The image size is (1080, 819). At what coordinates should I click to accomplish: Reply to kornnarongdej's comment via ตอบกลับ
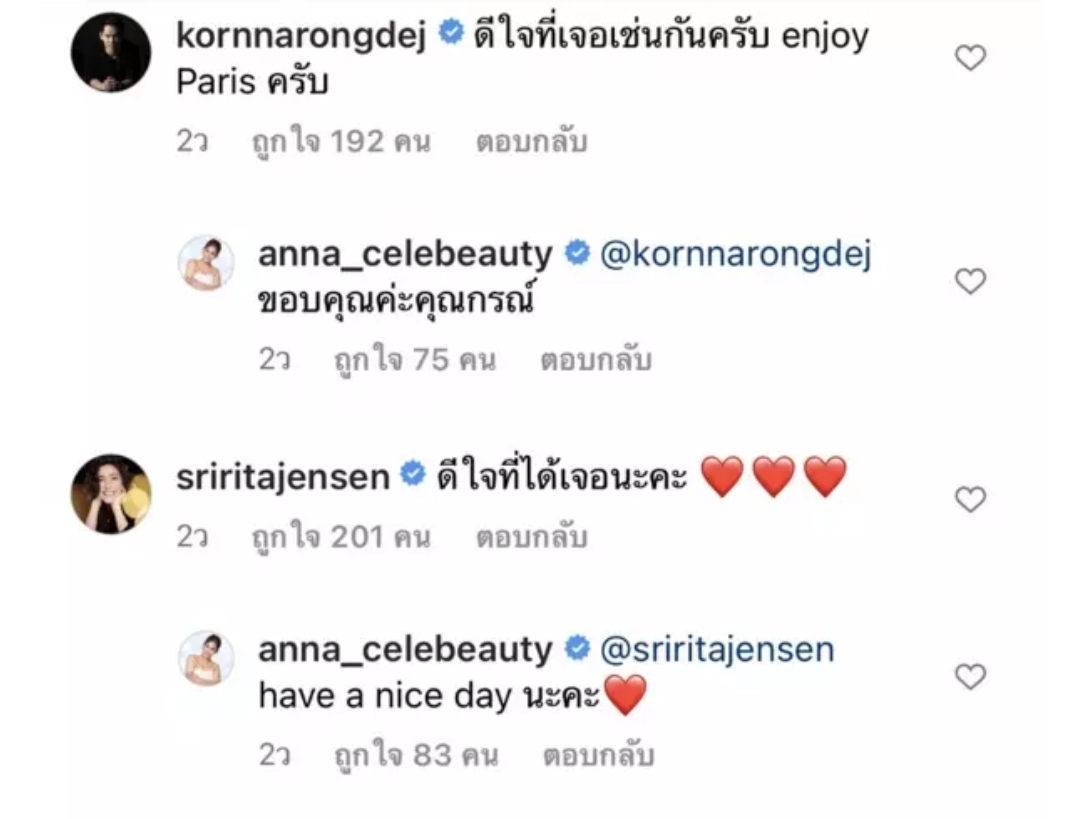coord(532,142)
